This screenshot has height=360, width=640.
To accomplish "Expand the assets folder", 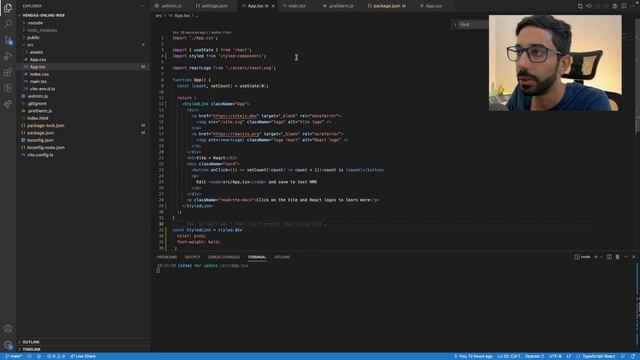I will [36, 52].
